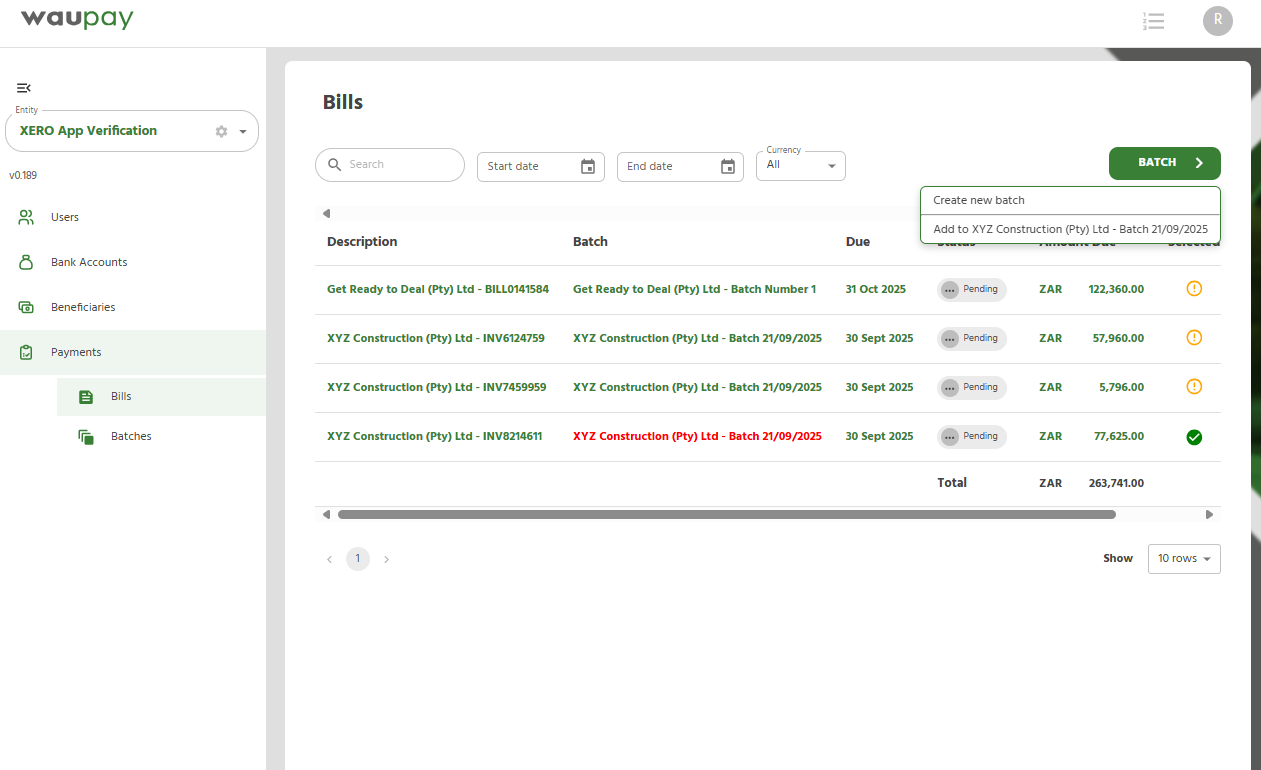
Task: Open bill INV8214611 description link
Action: click(435, 436)
